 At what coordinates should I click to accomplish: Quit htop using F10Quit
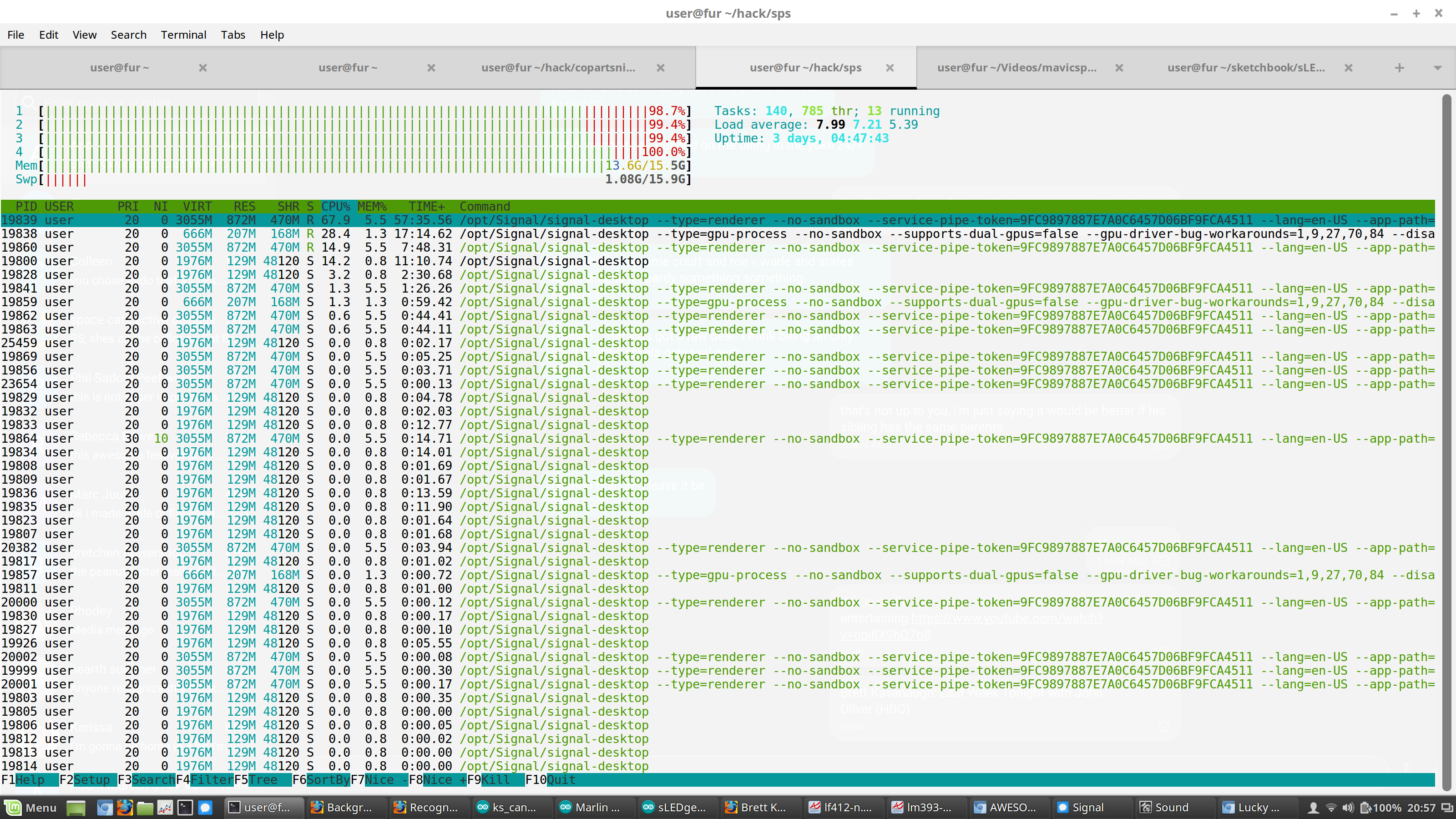(551, 779)
